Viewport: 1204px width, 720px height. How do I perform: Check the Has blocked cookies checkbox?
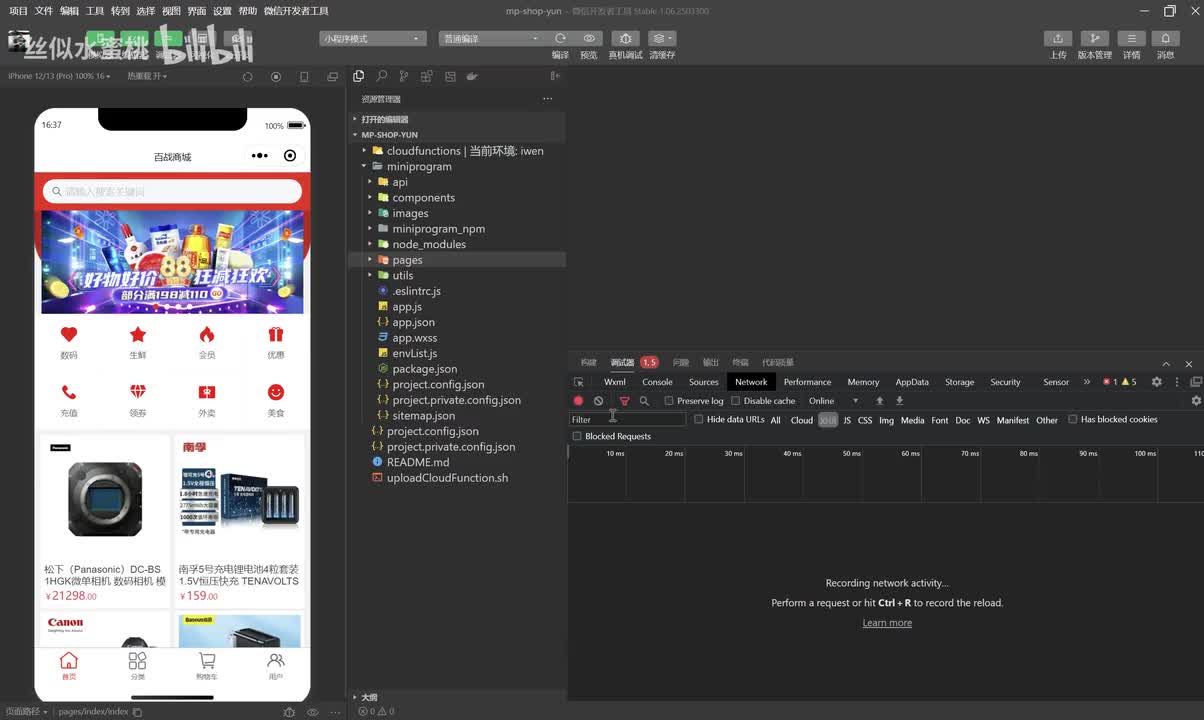(1073, 420)
